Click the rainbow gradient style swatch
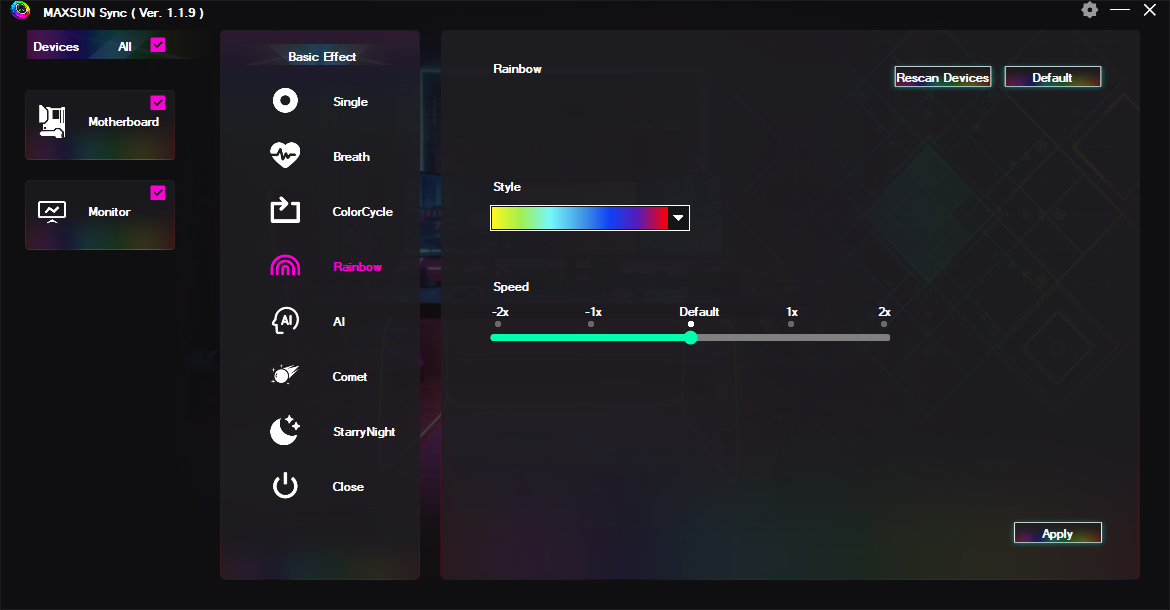Screen dimensions: 1170x610 [x=580, y=218]
